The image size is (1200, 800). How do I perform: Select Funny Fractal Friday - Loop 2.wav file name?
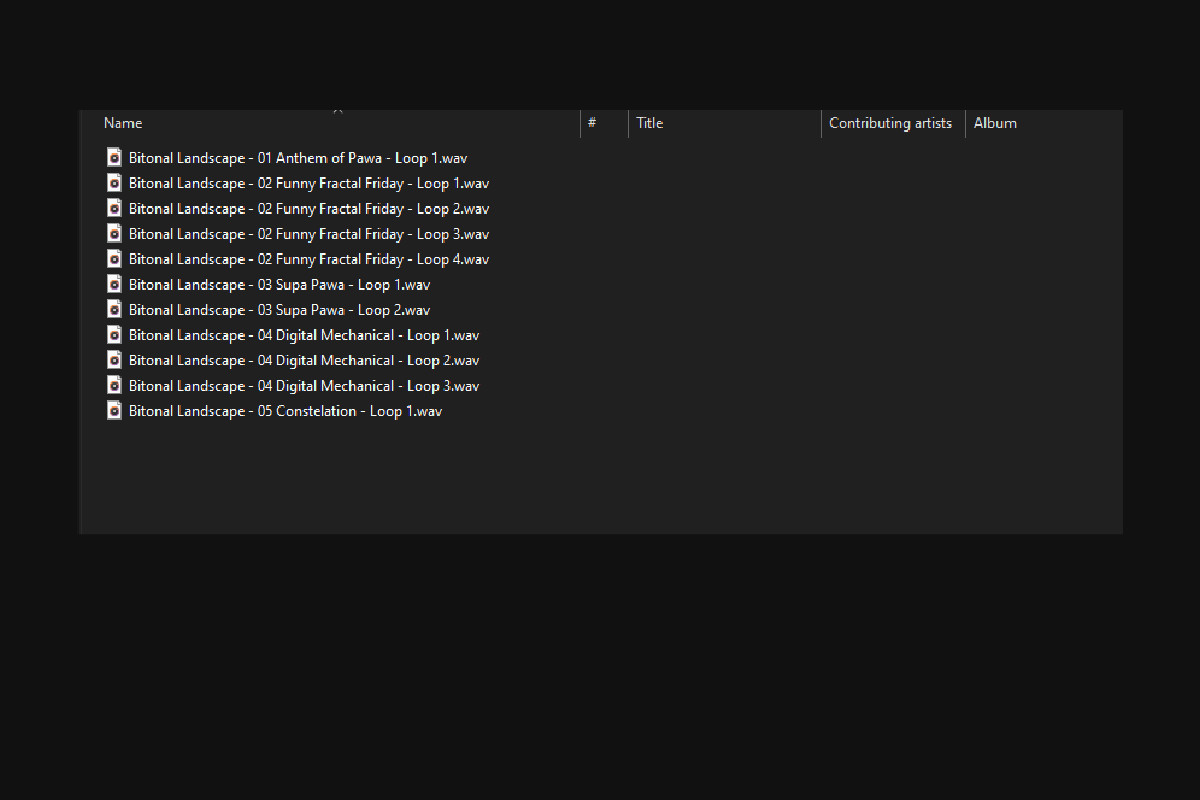click(x=308, y=209)
